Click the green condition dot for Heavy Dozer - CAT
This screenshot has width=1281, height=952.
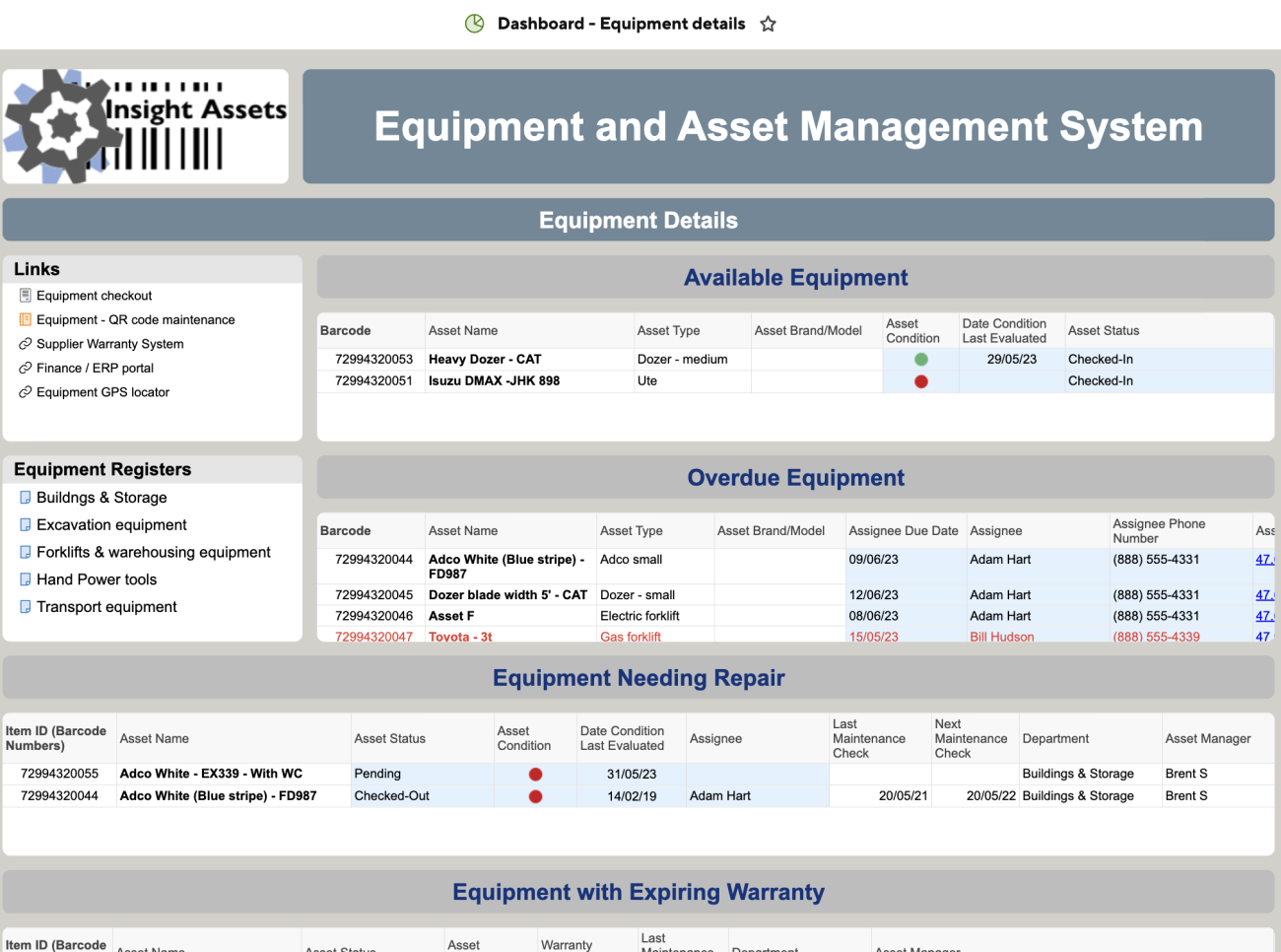click(920, 359)
